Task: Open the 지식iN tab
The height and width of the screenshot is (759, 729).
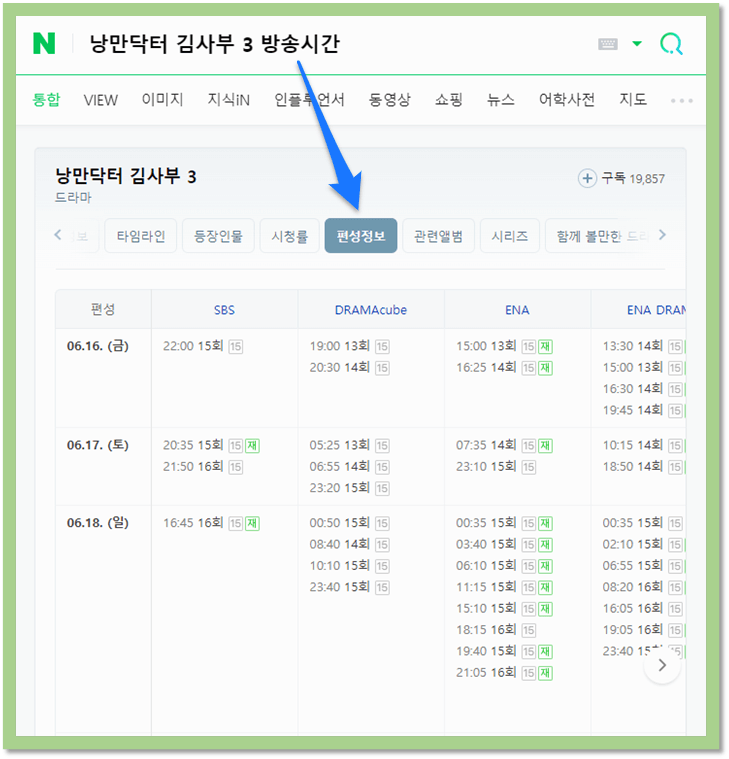Action: [x=228, y=100]
